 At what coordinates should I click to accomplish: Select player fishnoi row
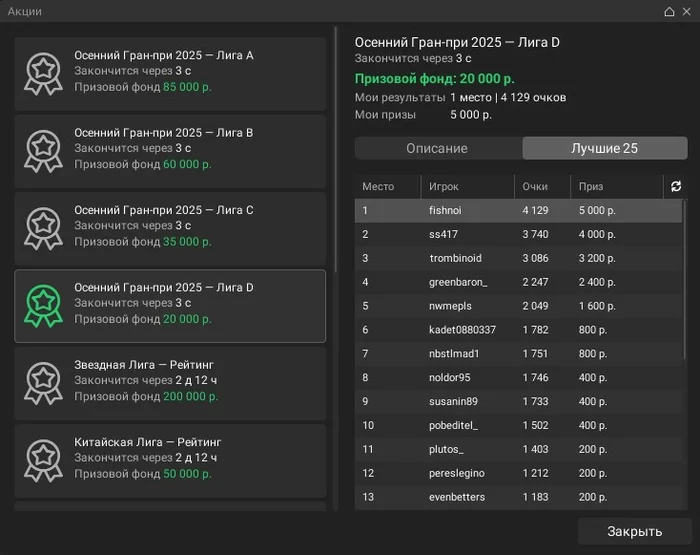518,210
